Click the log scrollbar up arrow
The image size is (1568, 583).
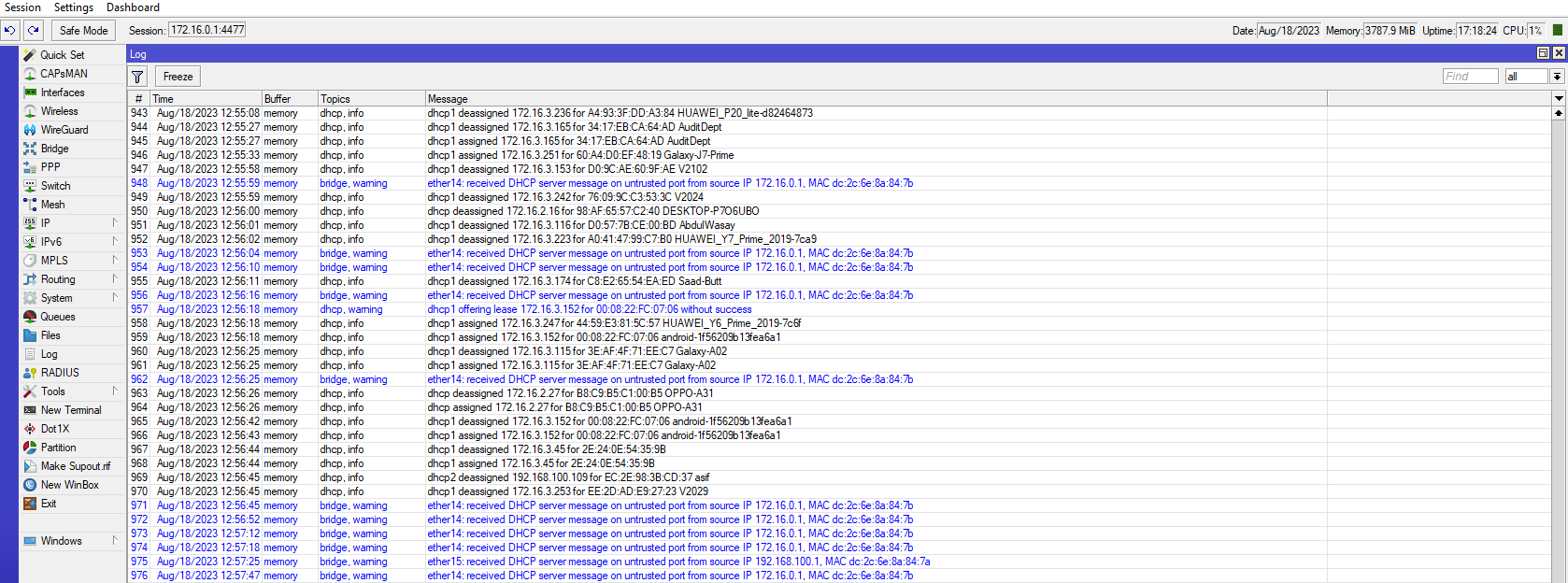click(x=1559, y=112)
